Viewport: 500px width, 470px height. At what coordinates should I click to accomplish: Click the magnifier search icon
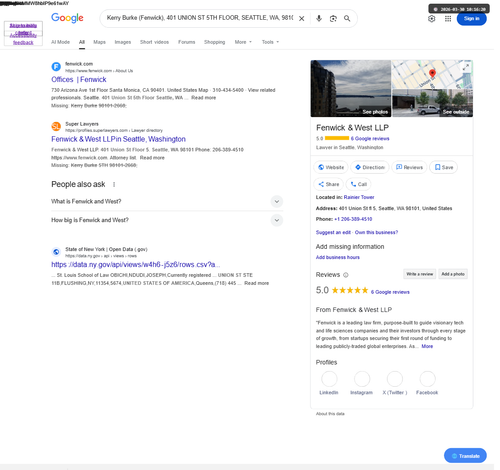tap(347, 19)
